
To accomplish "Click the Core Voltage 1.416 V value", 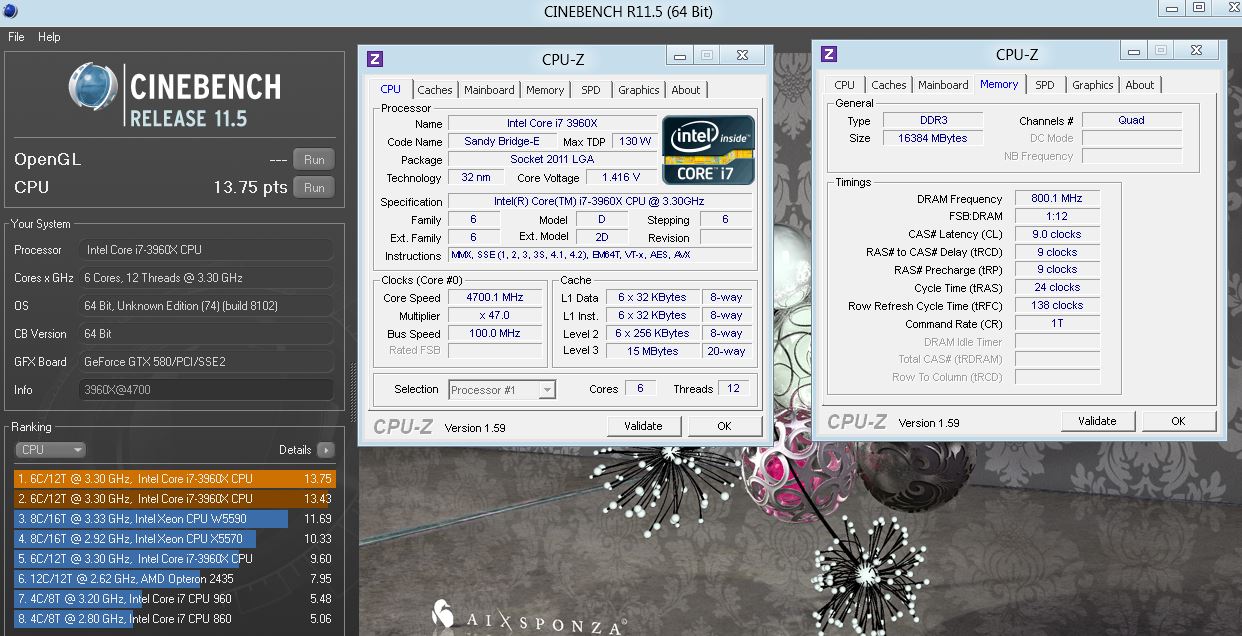I will (x=621, y=178).
